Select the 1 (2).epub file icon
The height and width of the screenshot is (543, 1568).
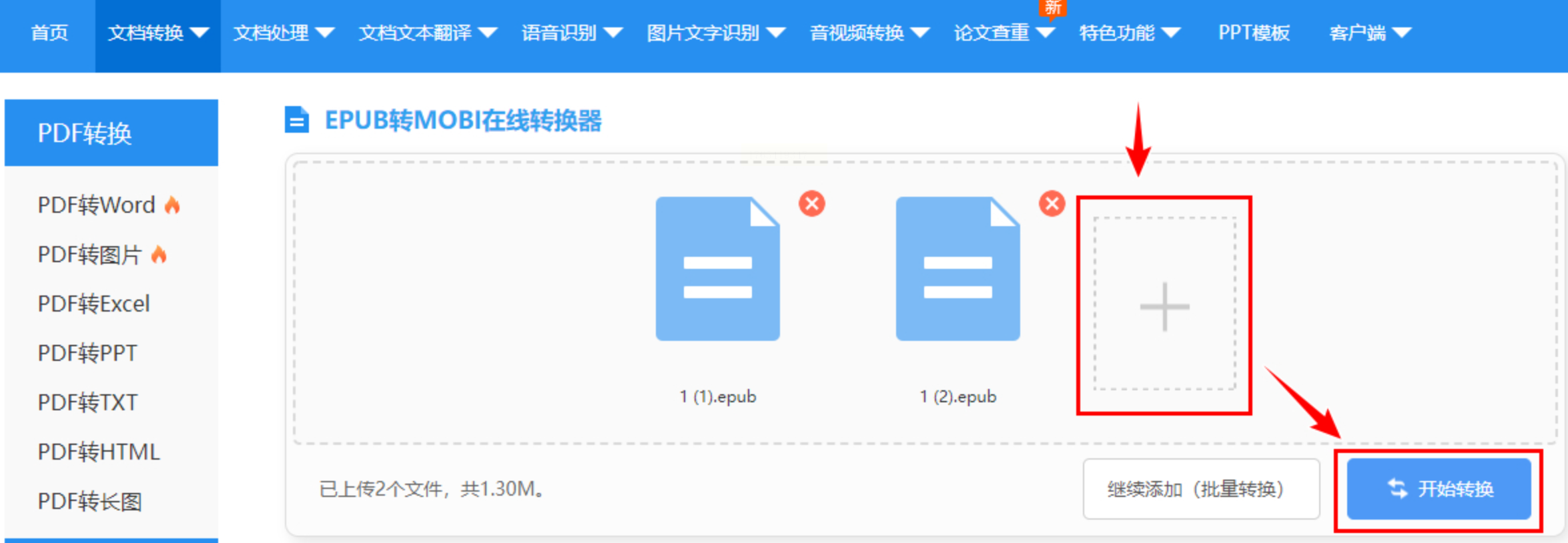(x=957, y=268)
